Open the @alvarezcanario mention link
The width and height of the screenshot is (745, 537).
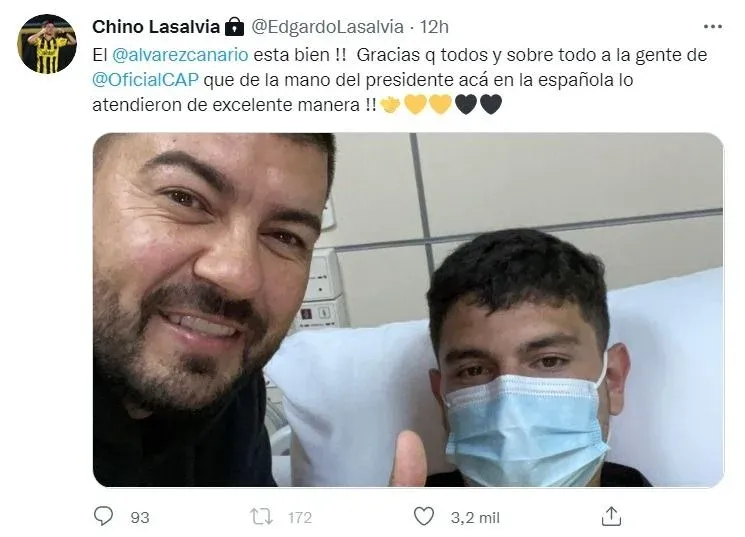[x=180, y=55]
